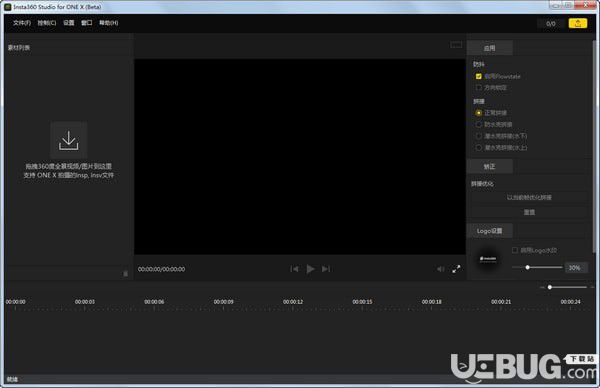Click the 00:00:00/00:00:00 timecode display
Screen dimensions: 600x388
coord(161,269)
